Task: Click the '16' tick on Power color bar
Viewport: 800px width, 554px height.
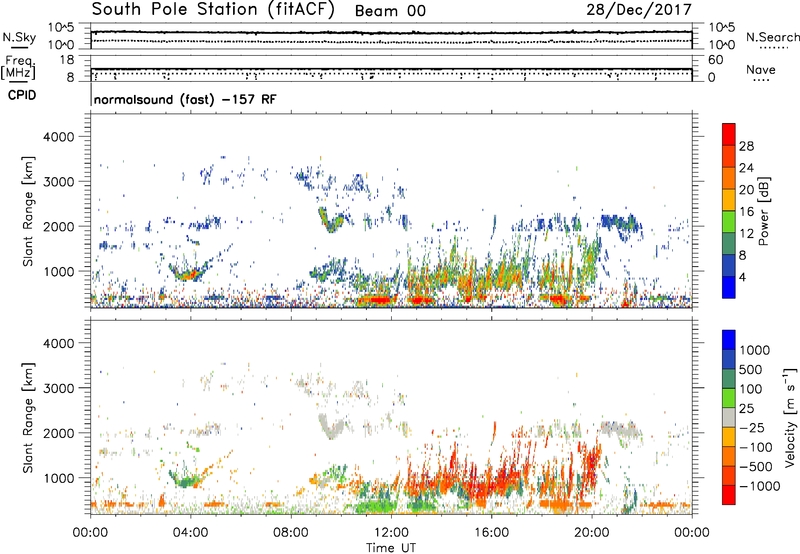Action: 746,212
